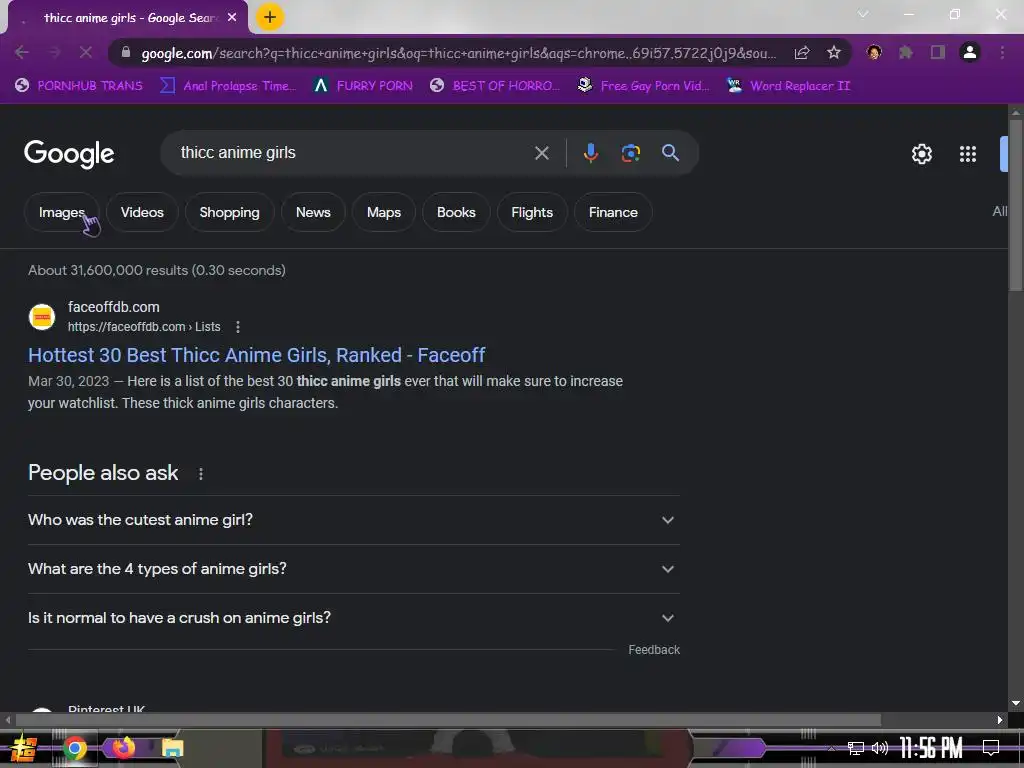Toggle the Chrome side panel icon
Screen dimensions: 1024x768
938,52
